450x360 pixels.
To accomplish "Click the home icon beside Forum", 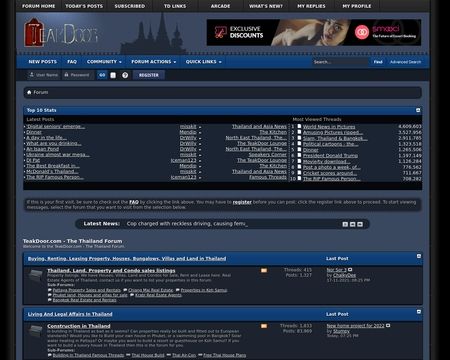I will coord(29,92).
